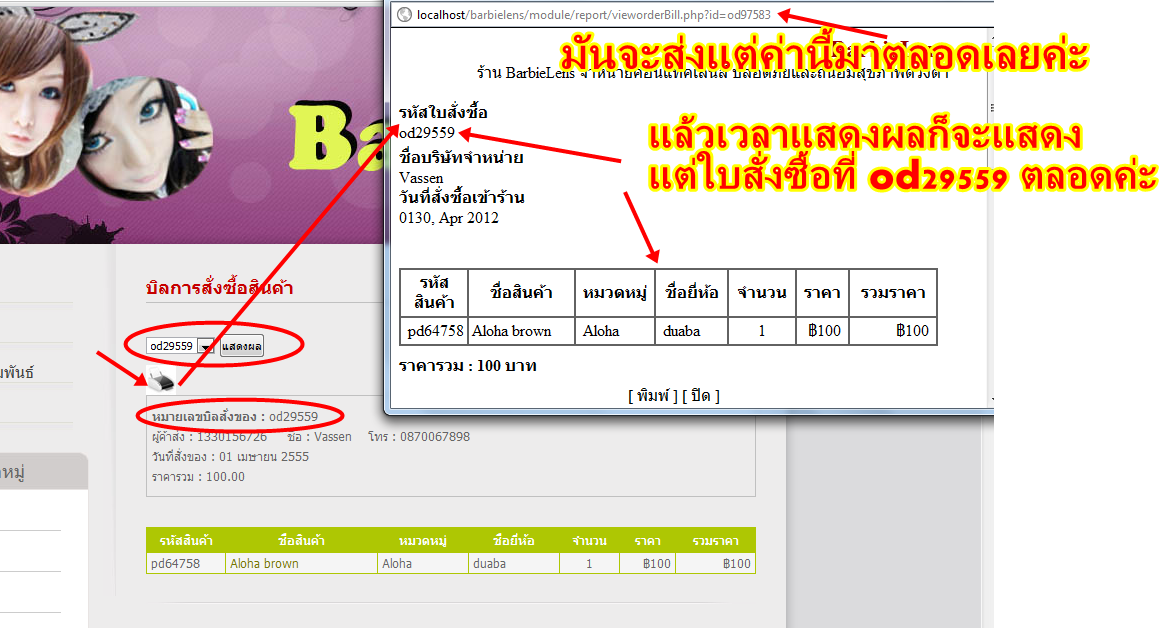Click the [ พิมพ์ ] link in popup

coord(653,396)
